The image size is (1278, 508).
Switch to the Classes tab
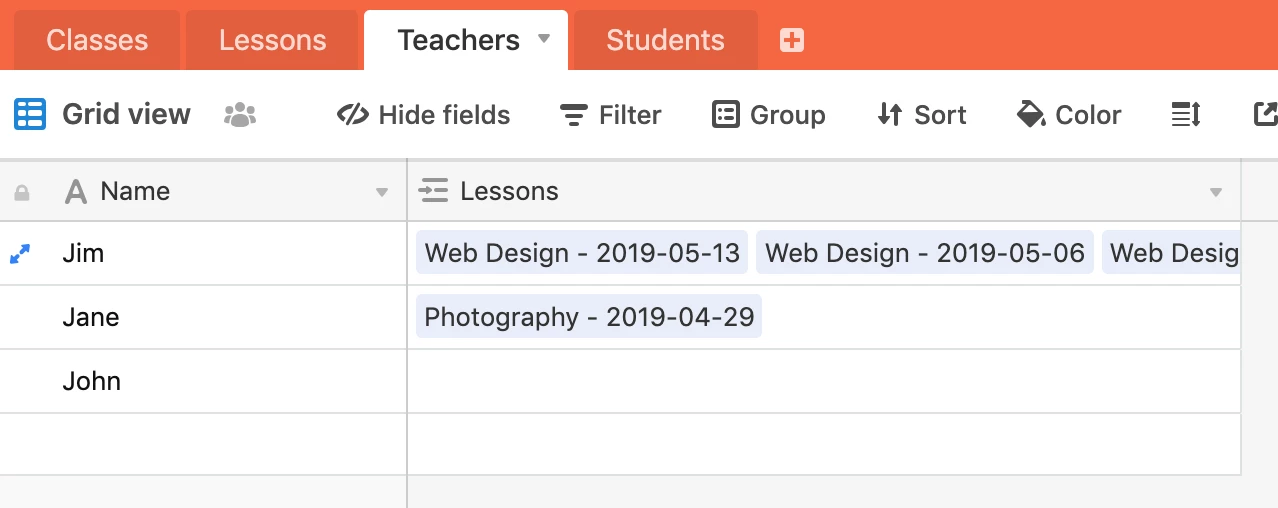[x=97, y=40]
